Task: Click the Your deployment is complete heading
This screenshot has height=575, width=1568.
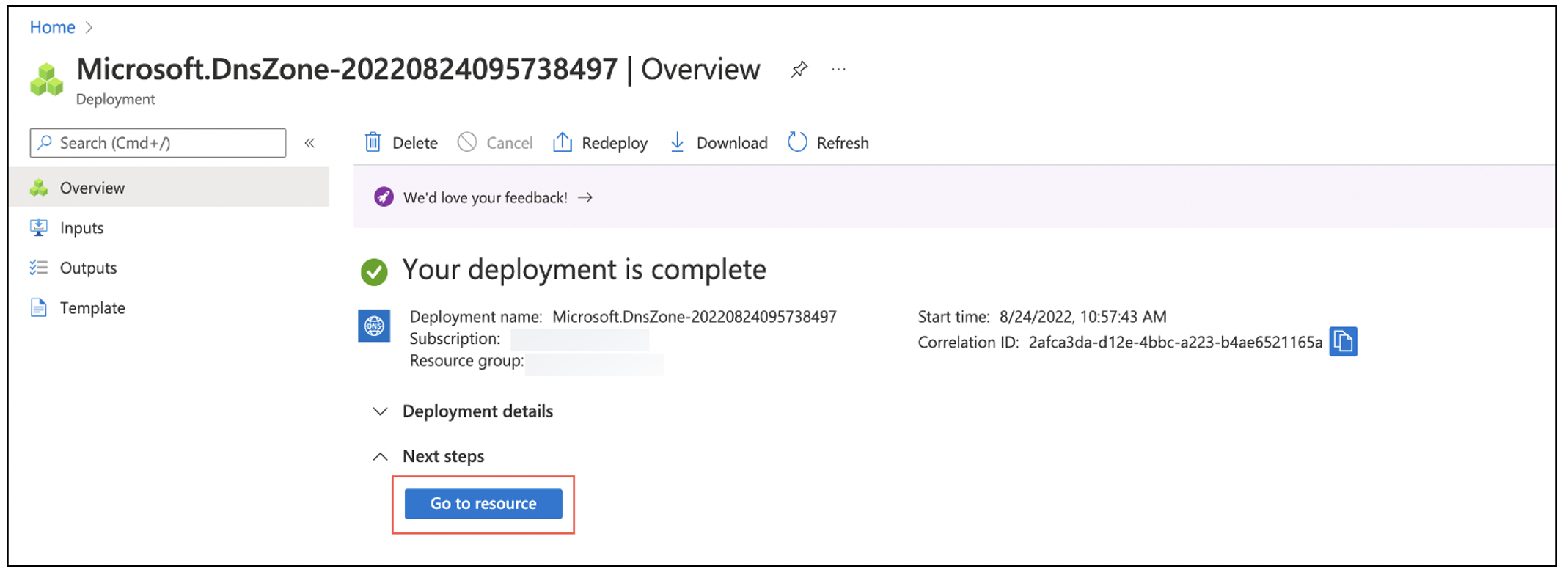Action: point(584,270)
